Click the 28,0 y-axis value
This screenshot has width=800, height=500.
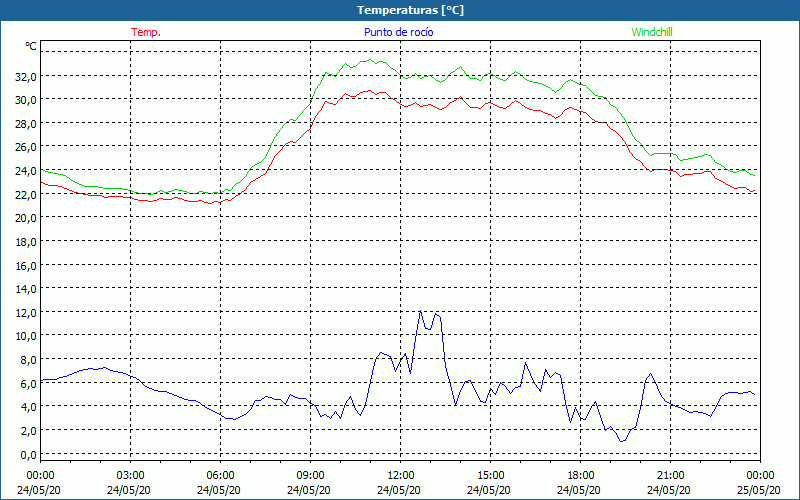(x=26, y=124)
